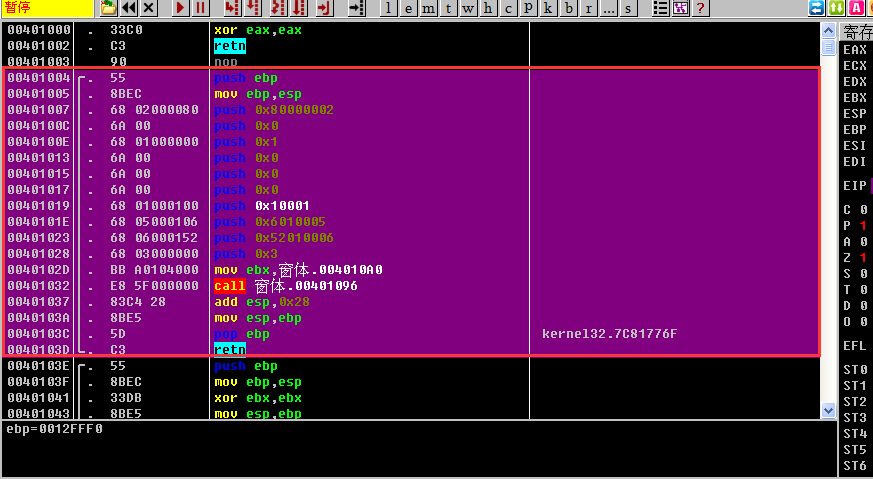Viewport: 873px width, 479px height.
Task: Open the help question mark icon
Action: (700, 8)
